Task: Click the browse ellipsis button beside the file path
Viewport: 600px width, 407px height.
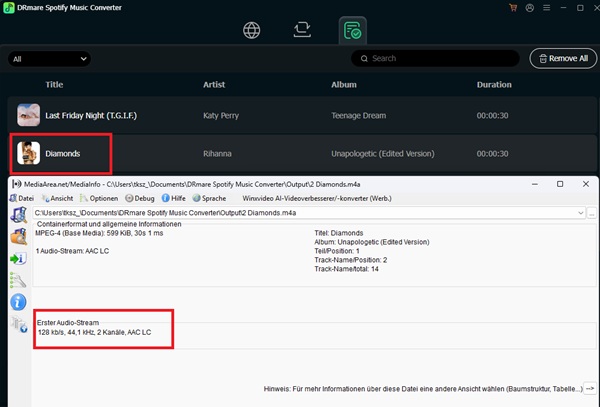Action: click(591, 213)
